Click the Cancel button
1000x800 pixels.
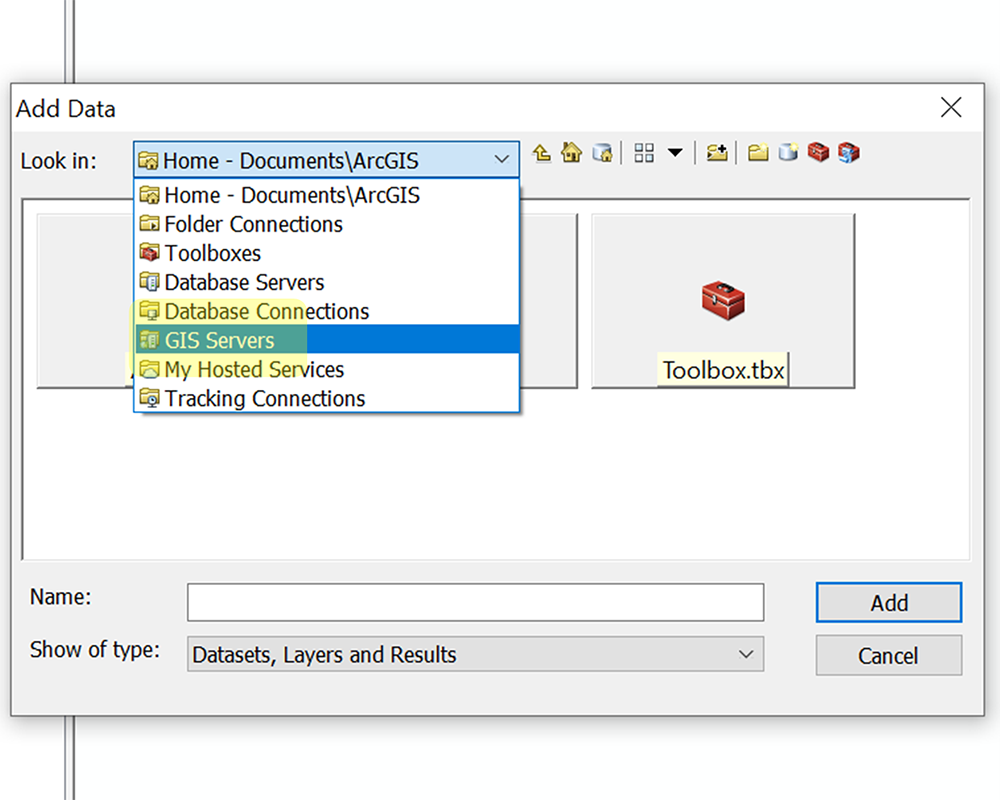coord(888,655)
